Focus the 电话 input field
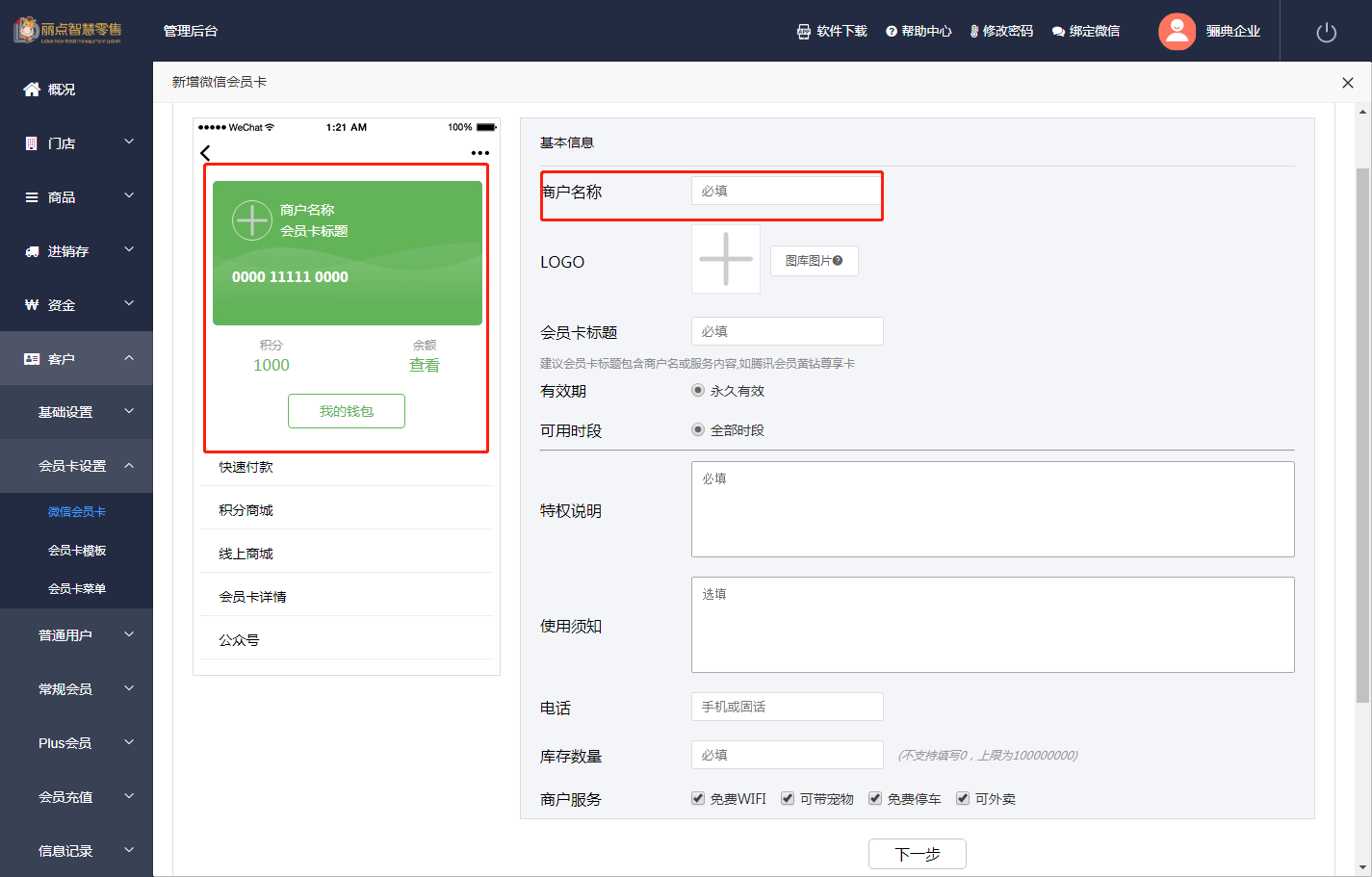The width and height of the screenshot is (1372, 877). [x=787, y=707]
